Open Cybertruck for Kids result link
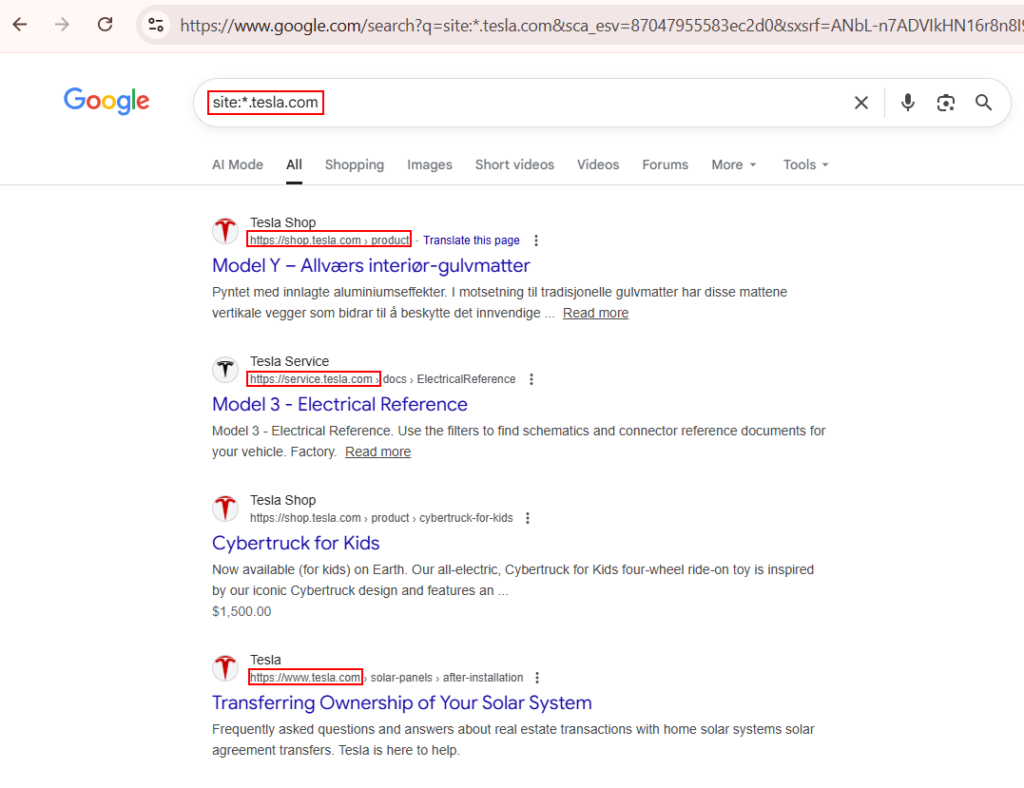The width and height of the screenshot is (1024, 788). [x=296, y=543]
